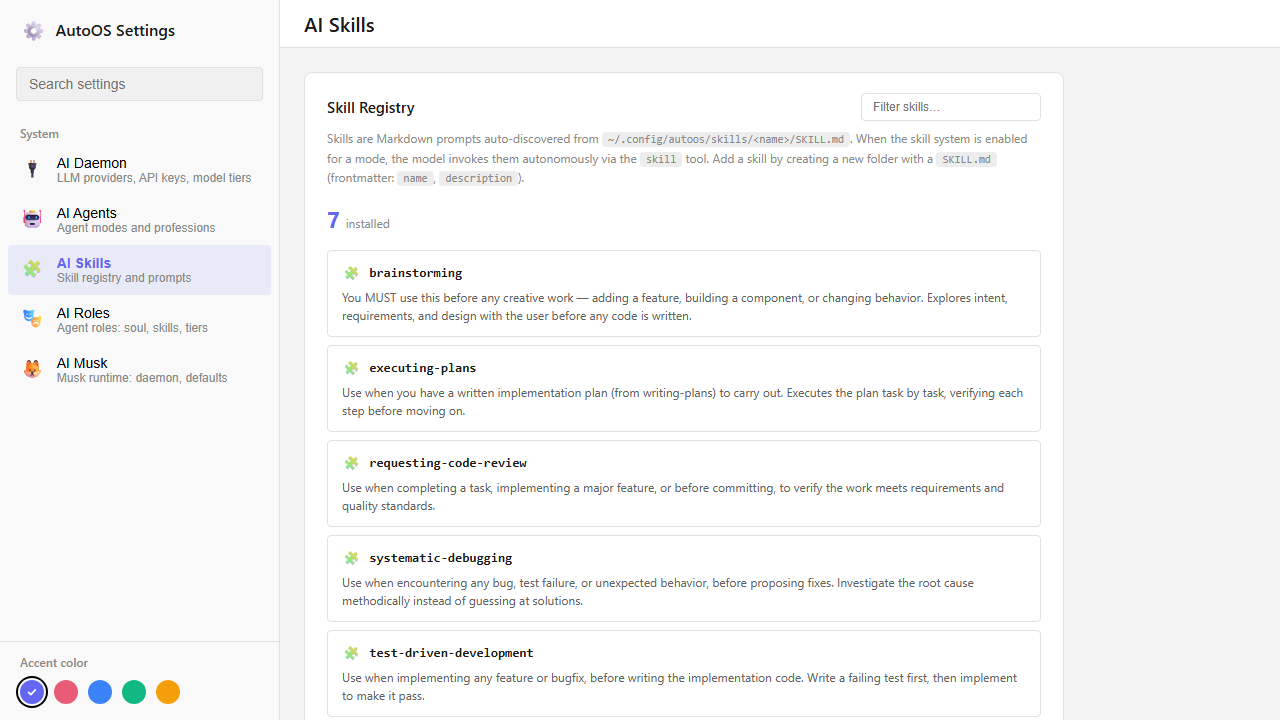Focus the Search settings field
The width and height of the screenshot is (1280, 720).
point(139,84)
